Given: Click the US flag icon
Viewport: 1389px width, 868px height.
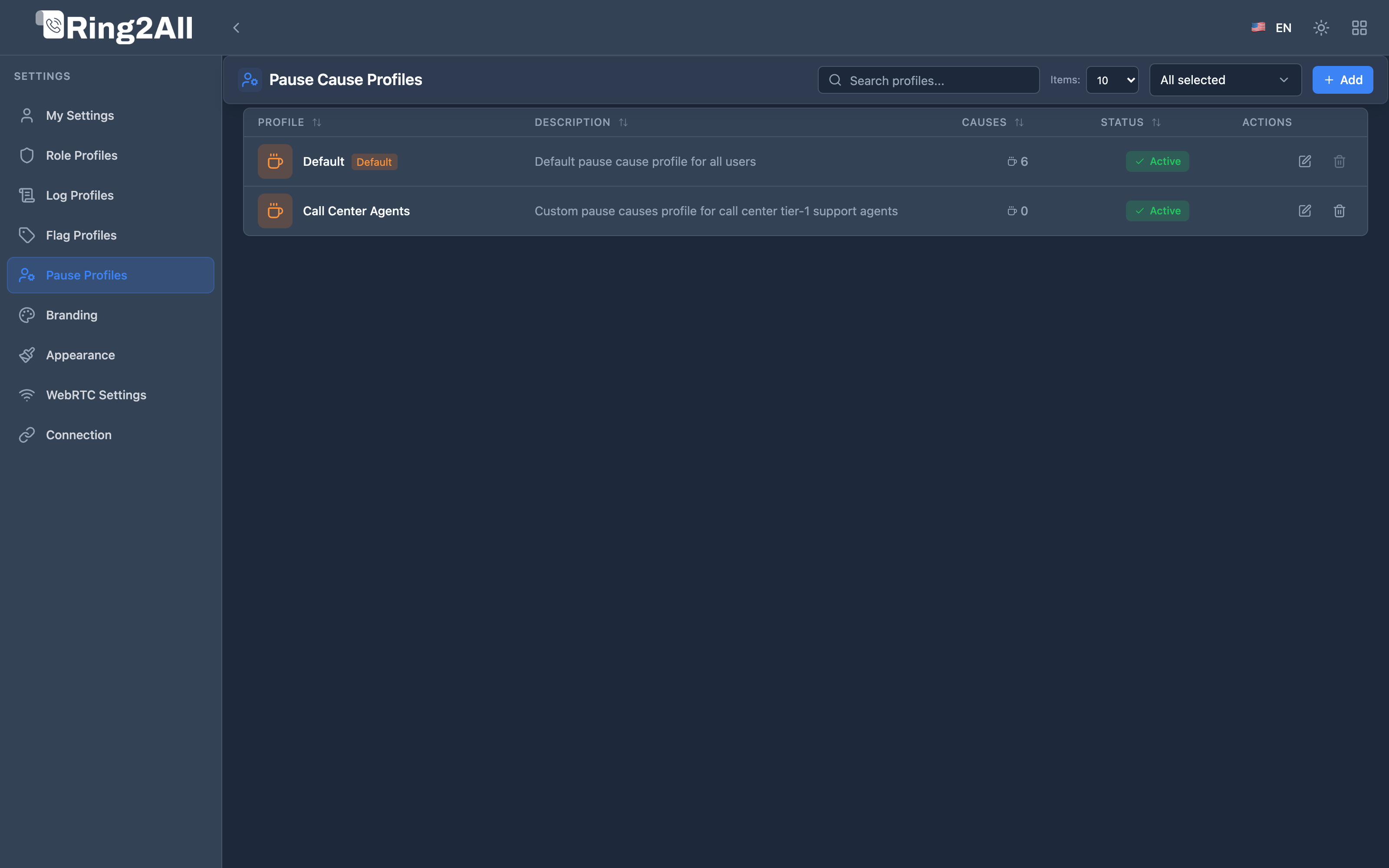Looking at the screenshot, I should (x=1258, y=27).
